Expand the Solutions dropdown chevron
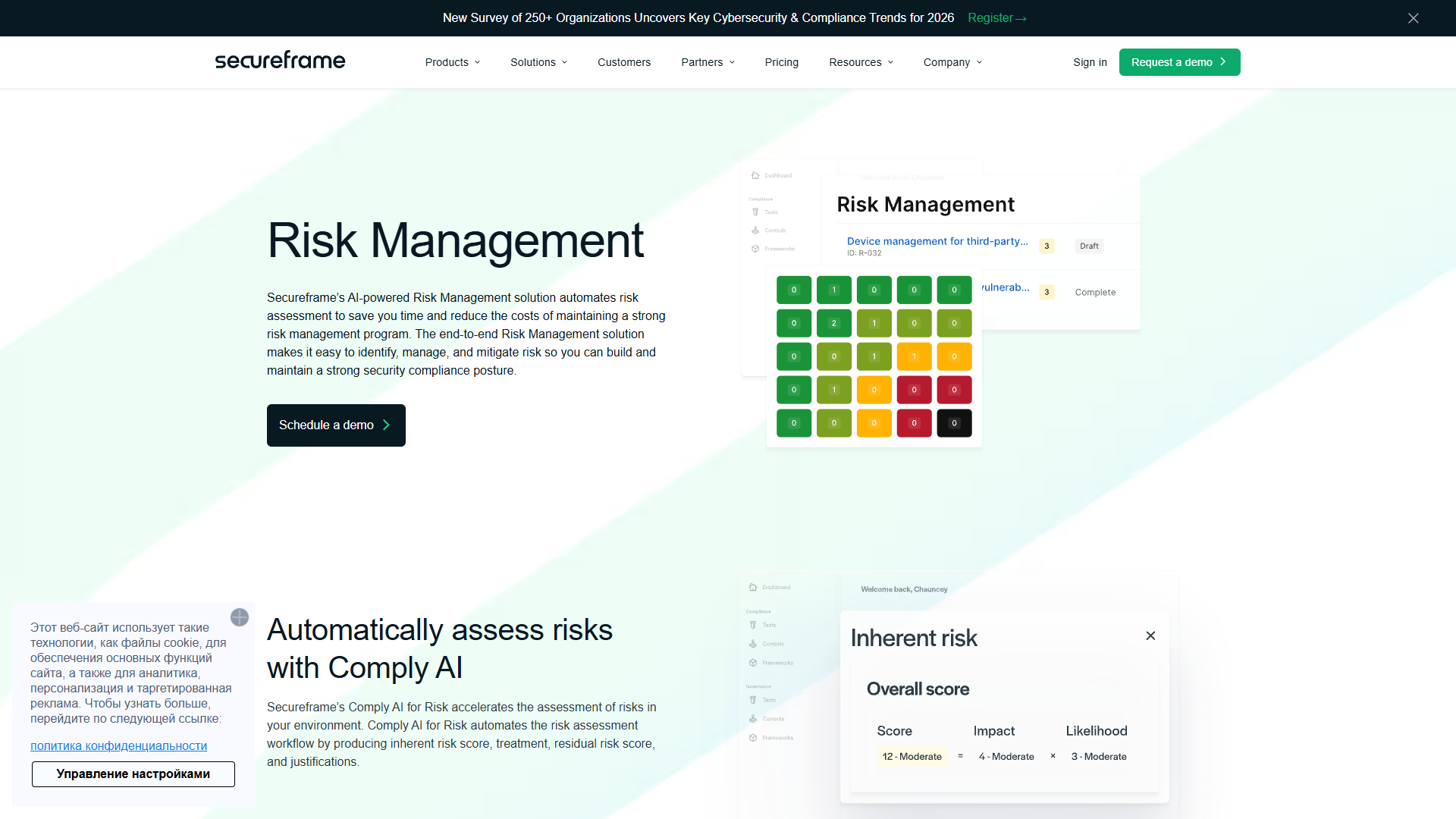This screenshot has width=1456, height=819. tap(564, 62)
